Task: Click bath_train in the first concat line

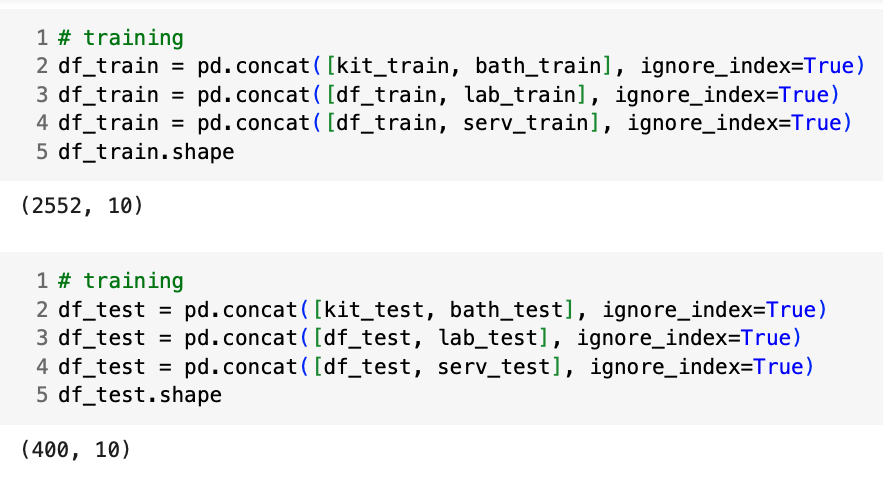Action: point(538,66)
